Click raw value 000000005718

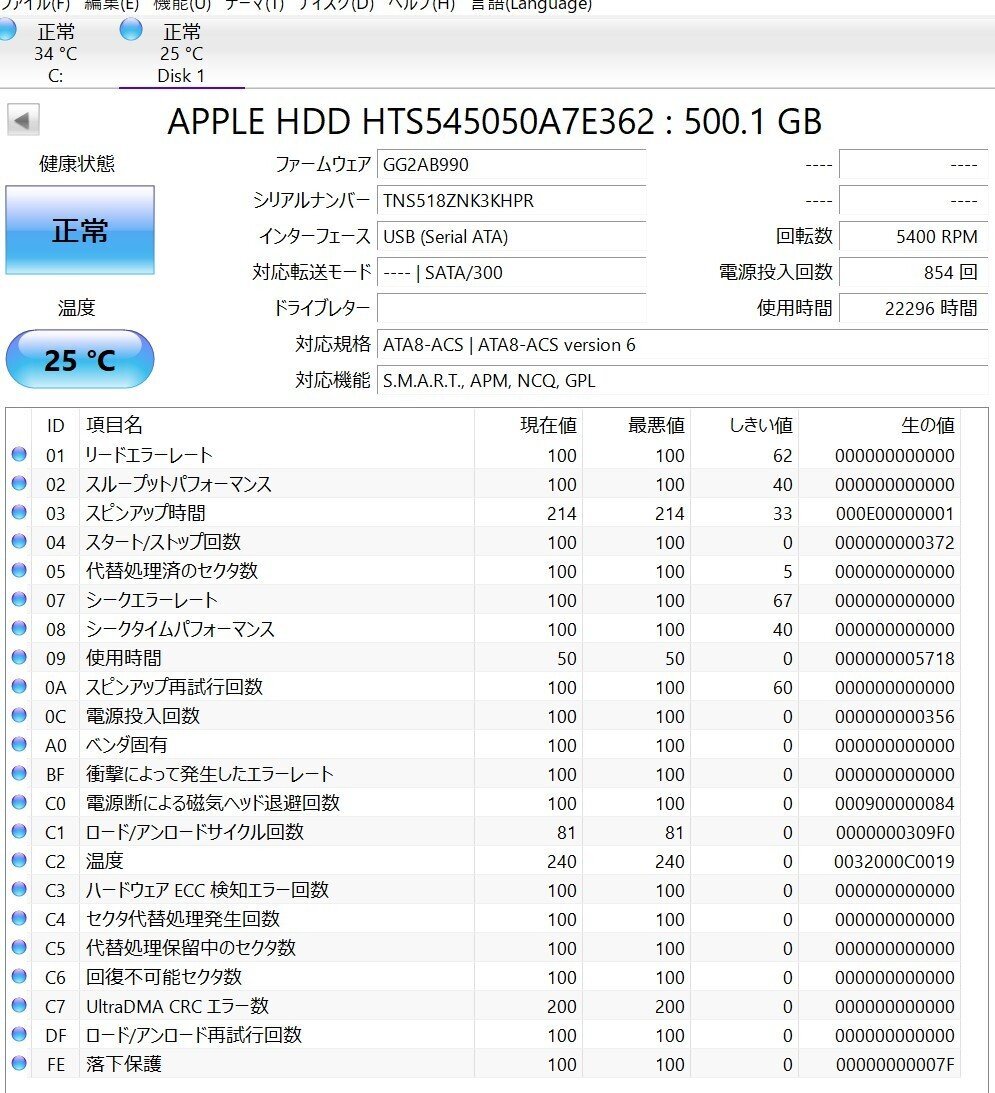[x=895, y=659]
